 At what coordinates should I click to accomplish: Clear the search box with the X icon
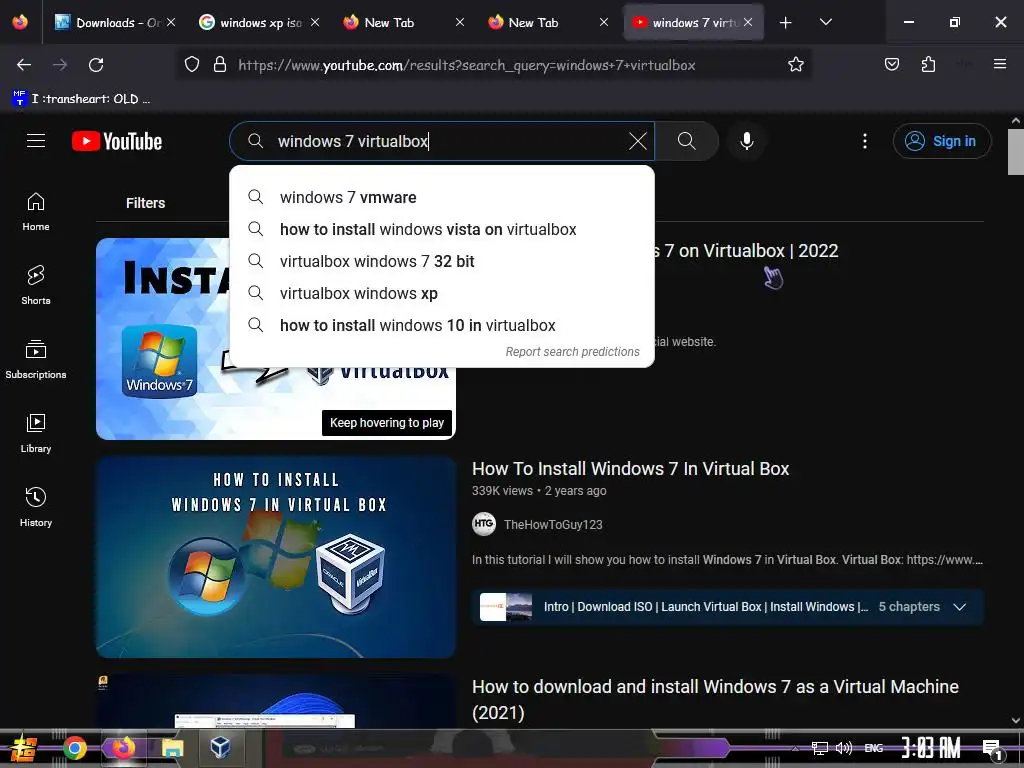tap(637, 141)
